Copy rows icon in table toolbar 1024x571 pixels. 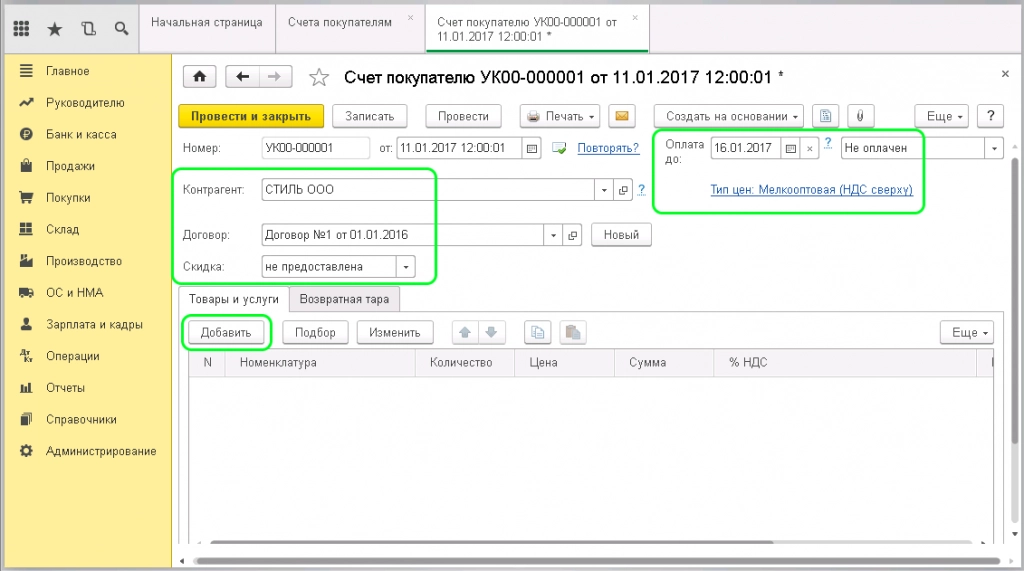[x=537, y=333]
